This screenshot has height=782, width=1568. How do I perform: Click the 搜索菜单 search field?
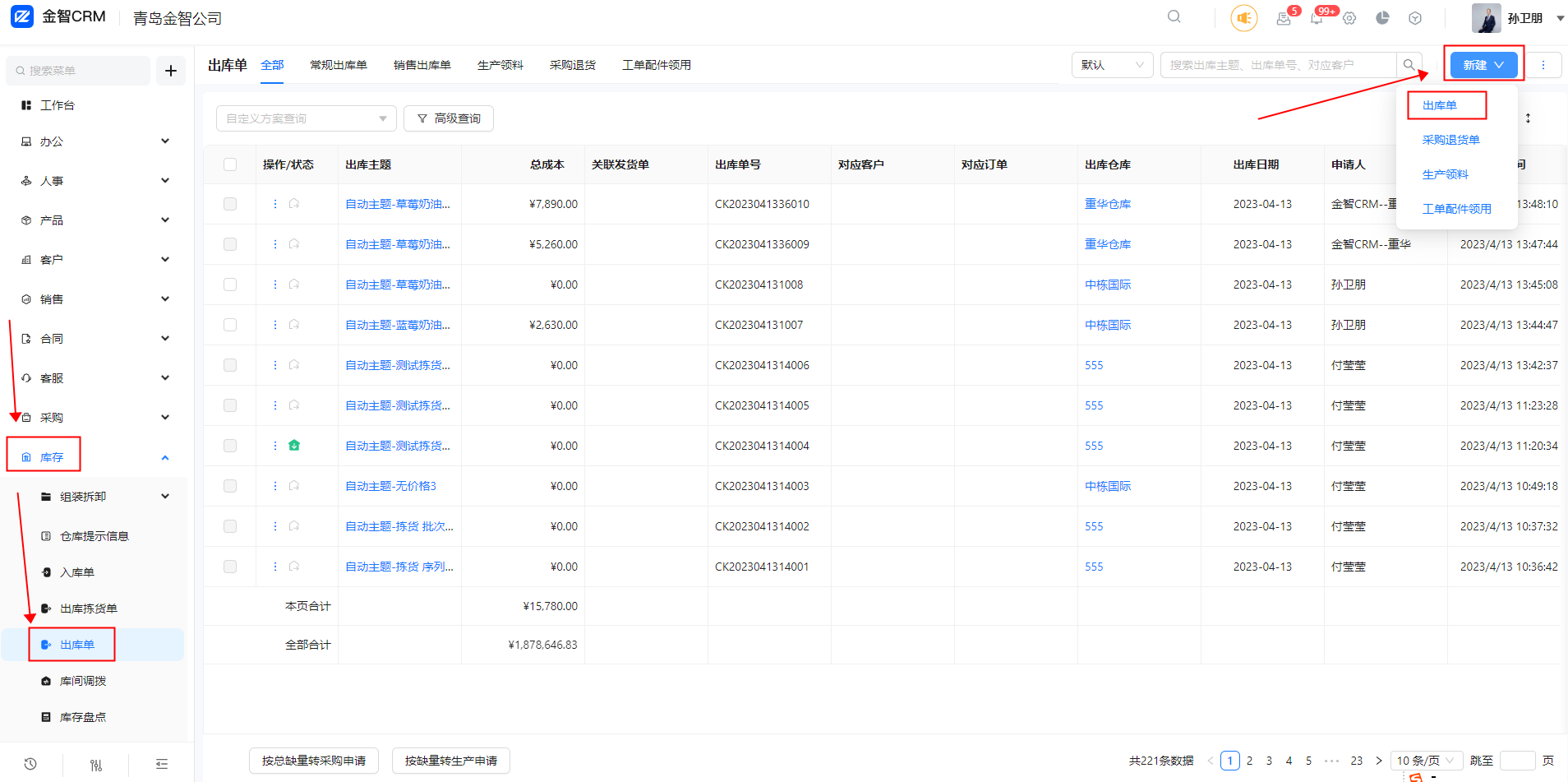[x=78, y=71]
